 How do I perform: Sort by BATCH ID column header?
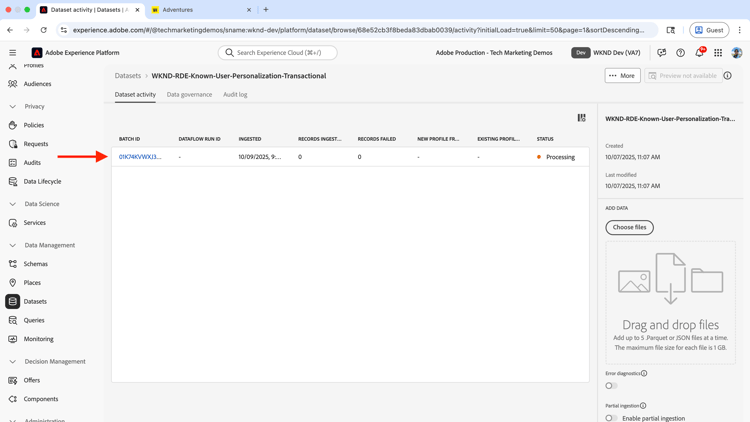coord(129,139)
